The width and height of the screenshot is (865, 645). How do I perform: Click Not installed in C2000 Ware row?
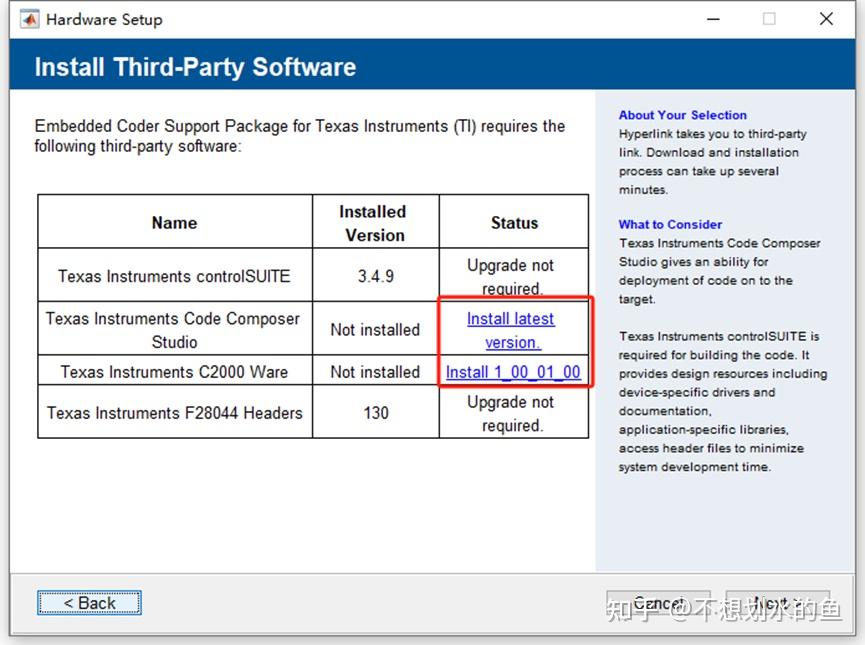coord(376,371)
